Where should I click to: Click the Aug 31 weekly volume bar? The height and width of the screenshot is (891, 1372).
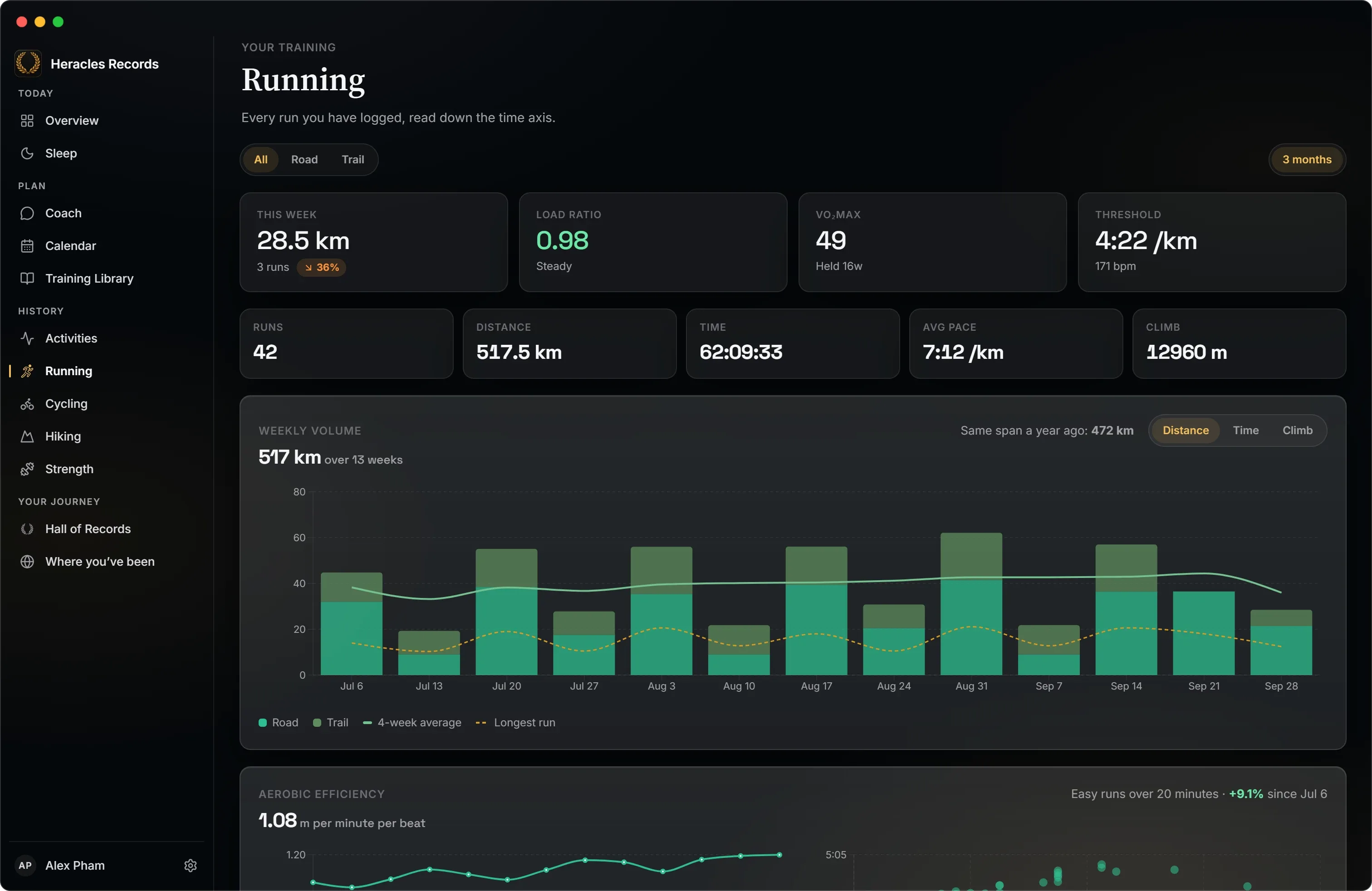971,603
